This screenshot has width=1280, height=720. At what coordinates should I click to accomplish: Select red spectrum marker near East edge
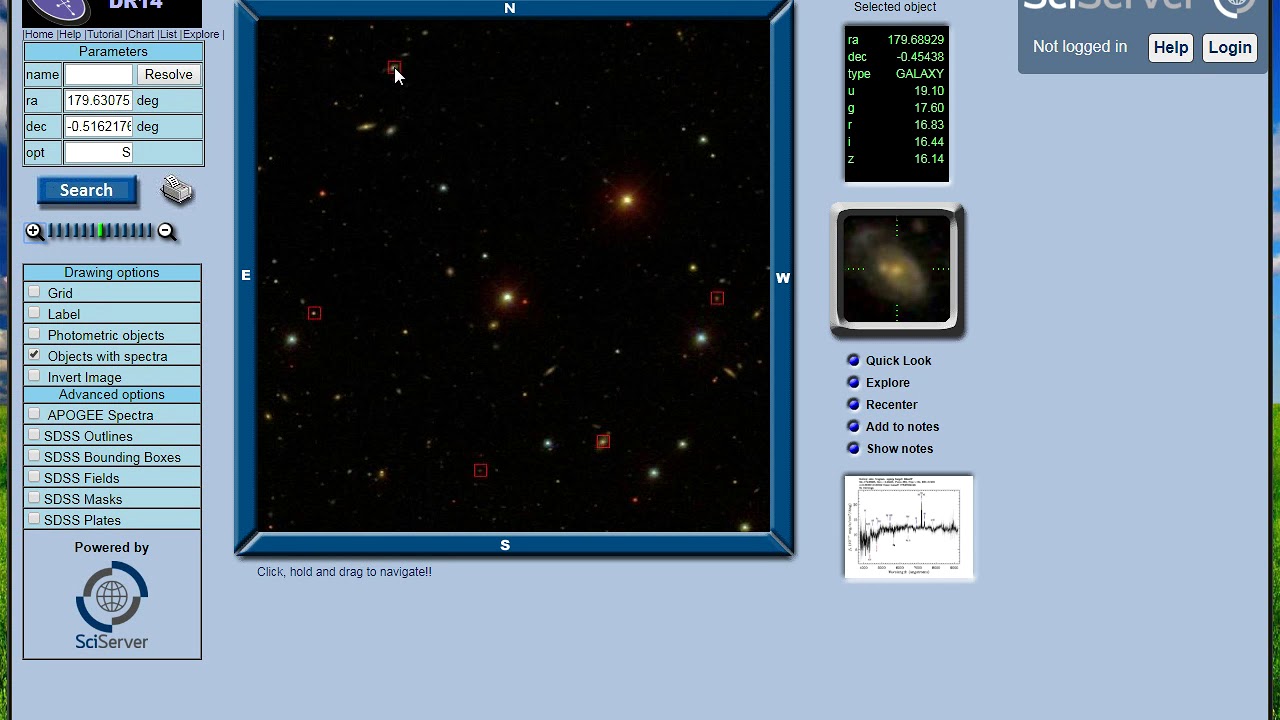314,313
